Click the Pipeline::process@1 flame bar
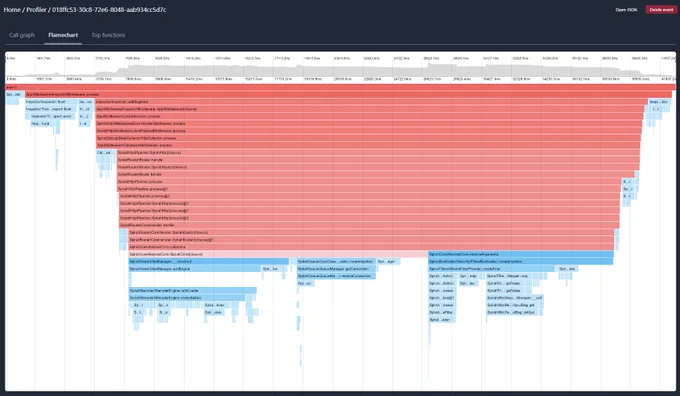680x396 pixels. coord(369,189)
